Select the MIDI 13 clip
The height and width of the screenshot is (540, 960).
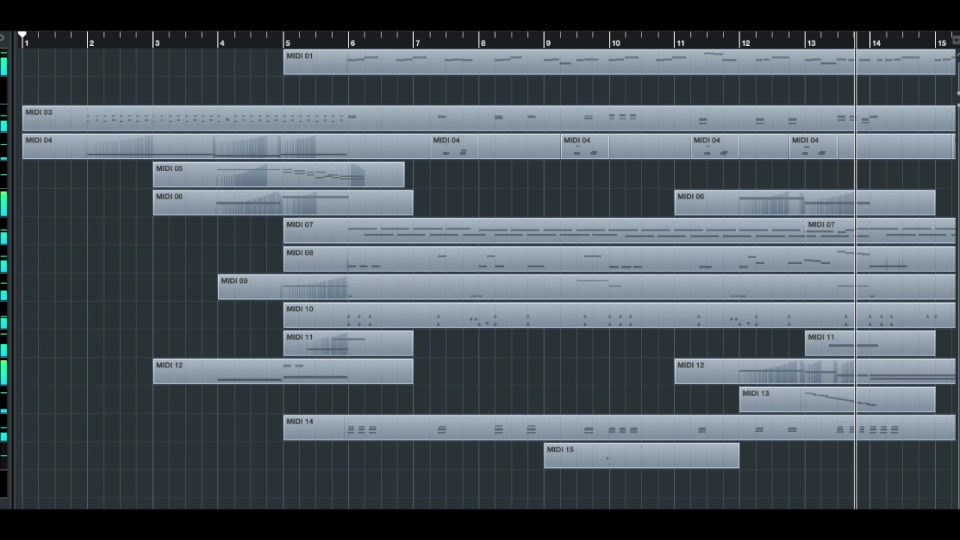pyautogui.click(x=837, y=400)
